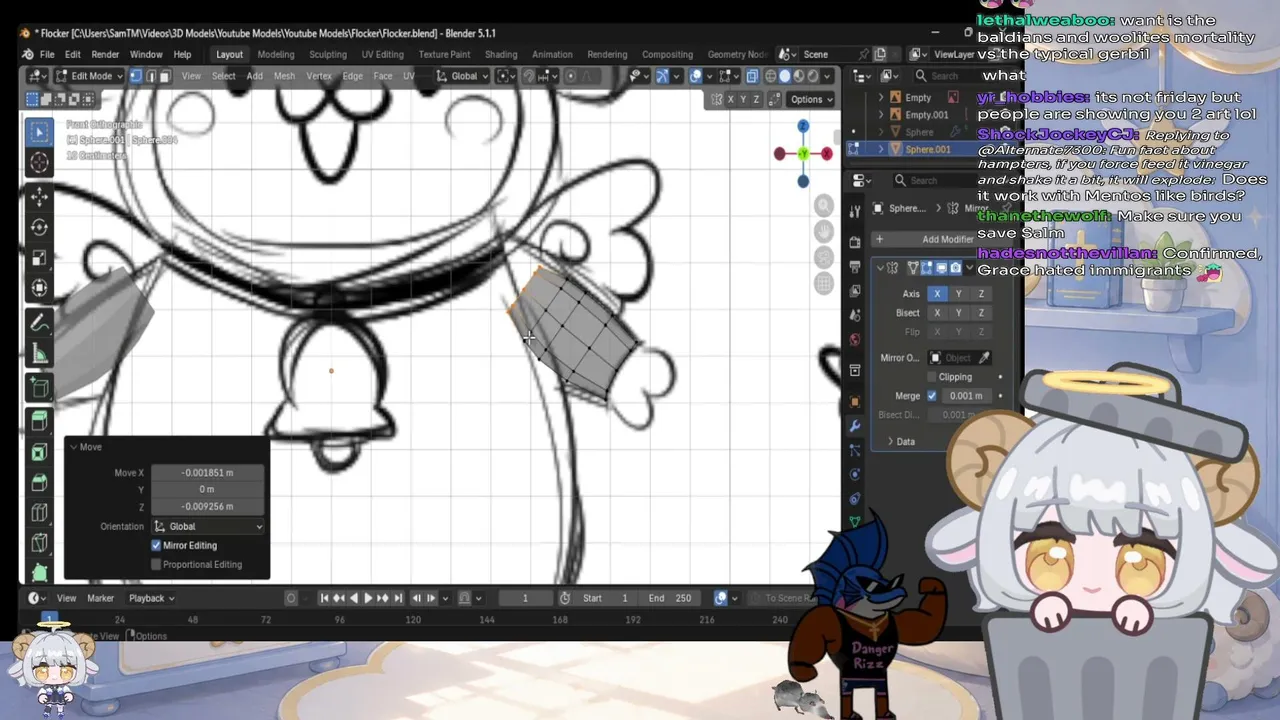Click the Mirror Object eyedropper

[x=984, y=358]
